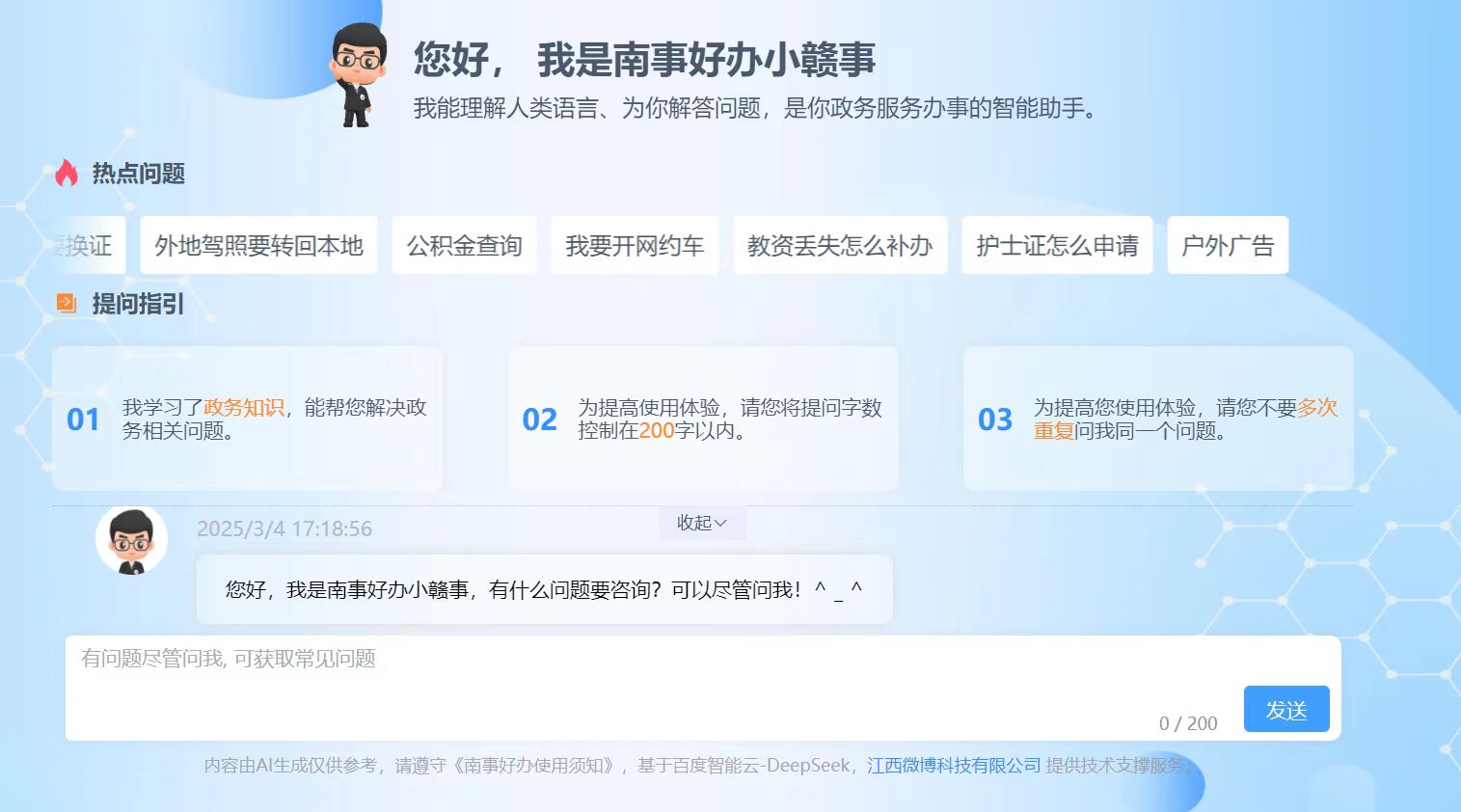Pick the 教资丢失怎么补办 question chip
1461x812 pixels.
tap(840, 246)
